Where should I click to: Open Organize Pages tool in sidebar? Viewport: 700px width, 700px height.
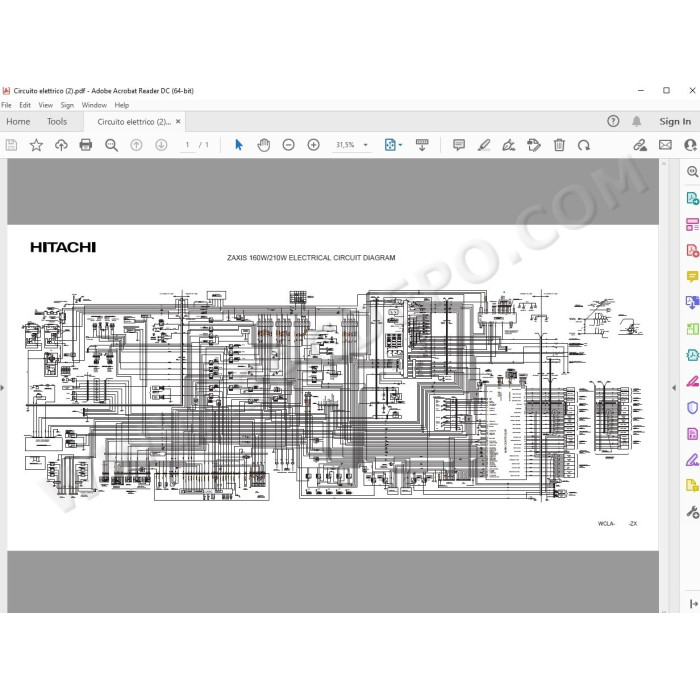point(692,225)
